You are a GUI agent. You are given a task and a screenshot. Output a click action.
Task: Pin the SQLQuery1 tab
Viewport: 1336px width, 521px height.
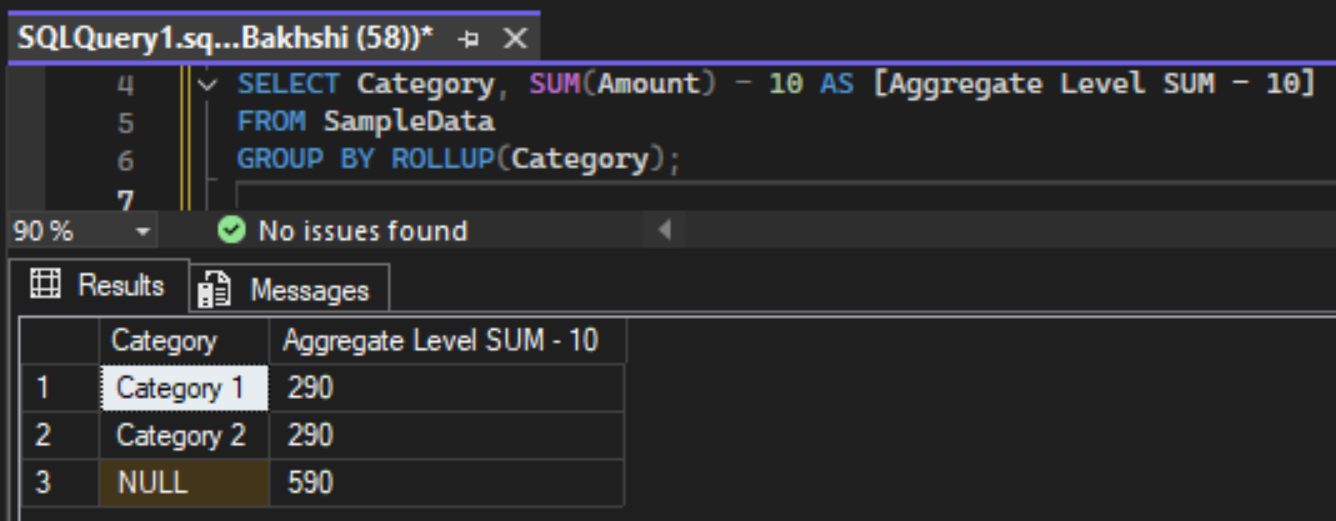coord(469,39)
